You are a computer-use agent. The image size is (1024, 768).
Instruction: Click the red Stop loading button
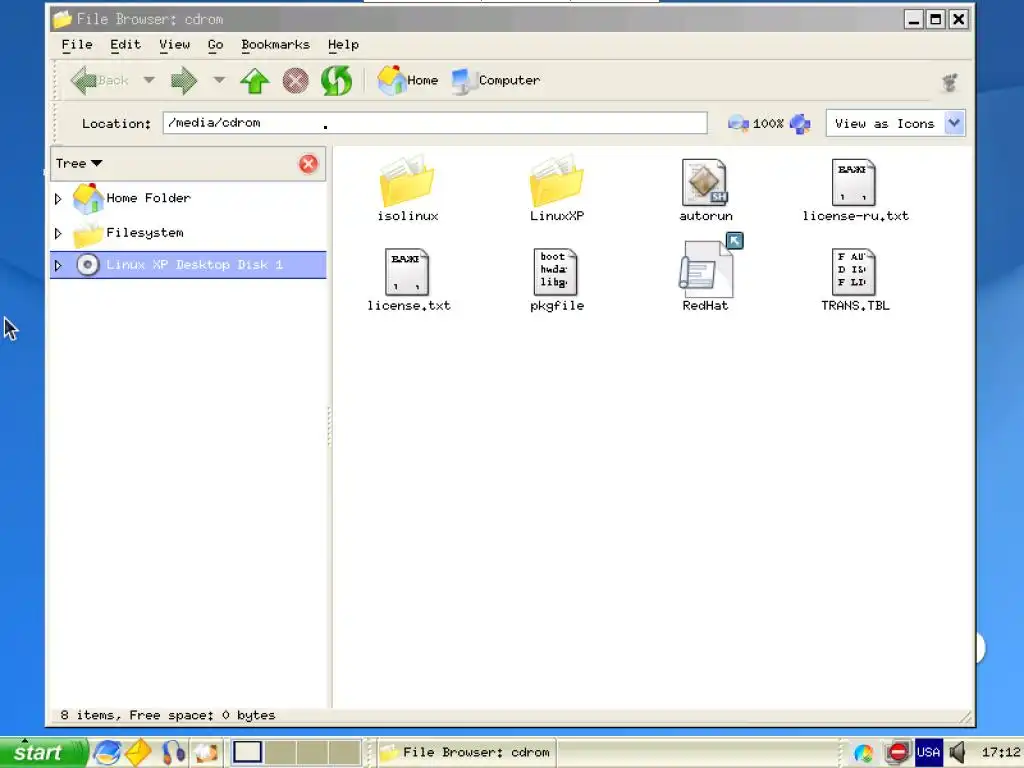click(x=295, y=81)
